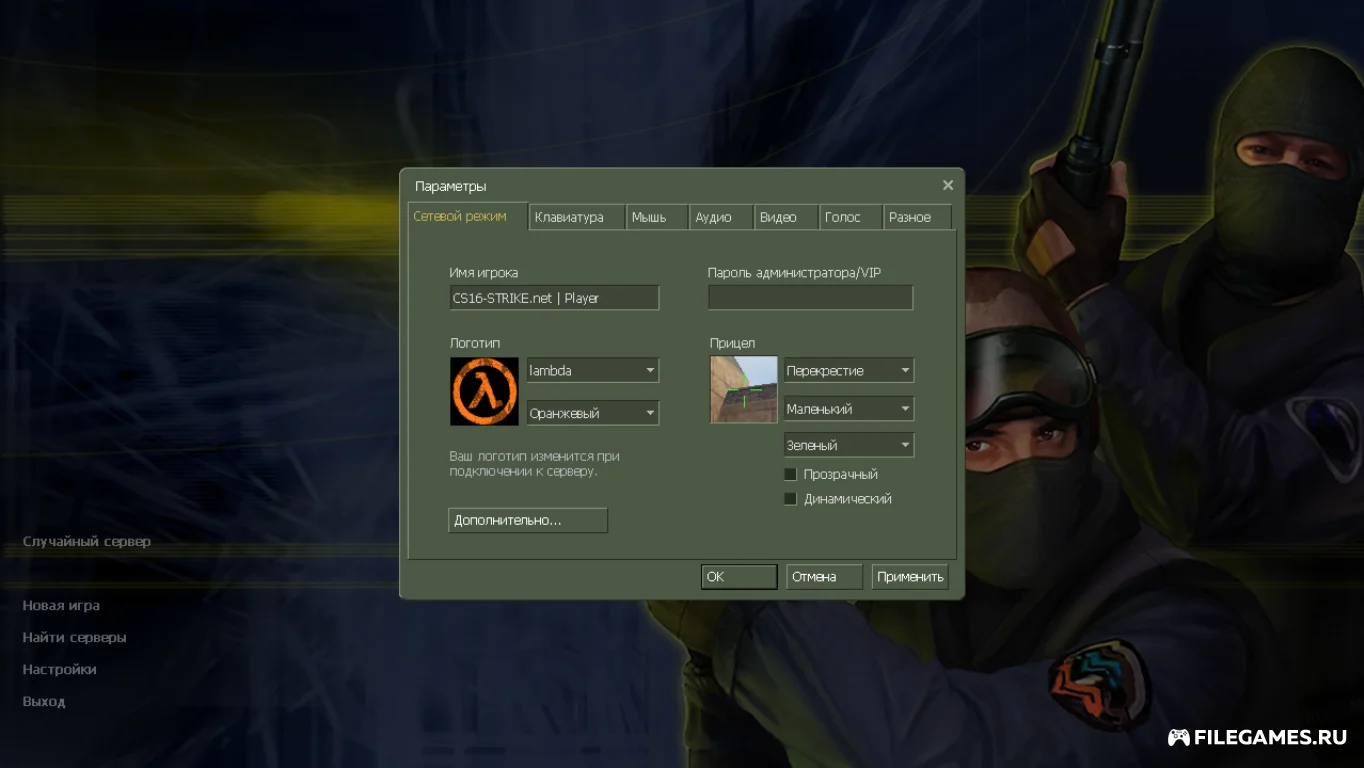Close the Параметры dialog
1364x768 pixels.
pos(948,185)
